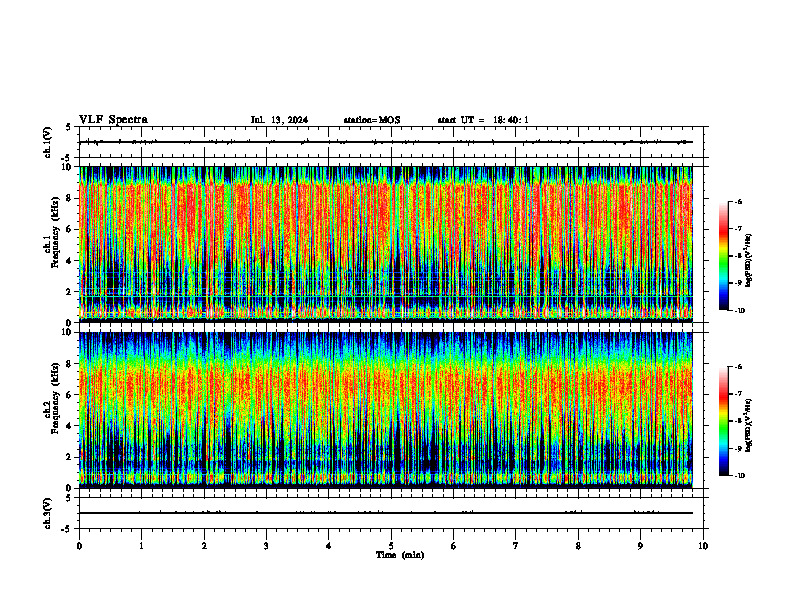Screen dimensions: 792x612
Task: Click the "-10" label on ch.2 color bar
Action: (739, 476)
